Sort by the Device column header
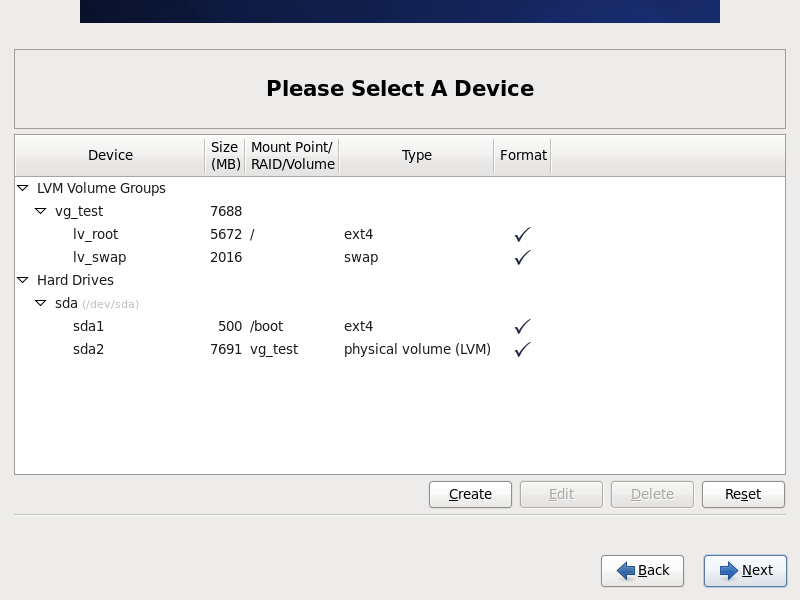This screenshot has width=800, height=600. pos(110,155)
